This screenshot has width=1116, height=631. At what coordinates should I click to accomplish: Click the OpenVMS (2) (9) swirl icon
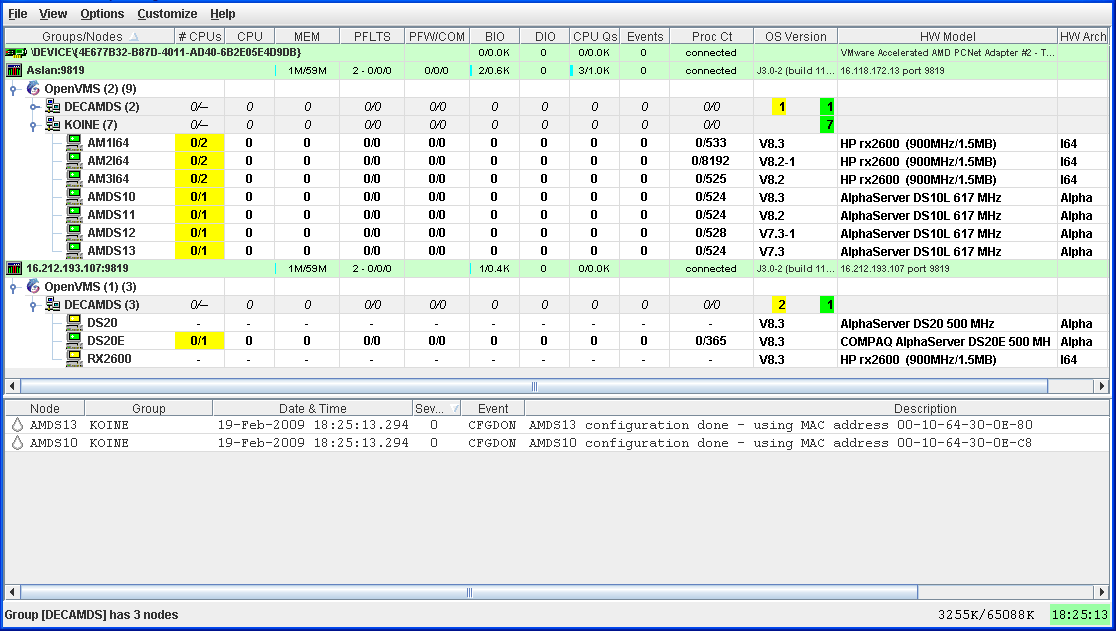point(33,88)
